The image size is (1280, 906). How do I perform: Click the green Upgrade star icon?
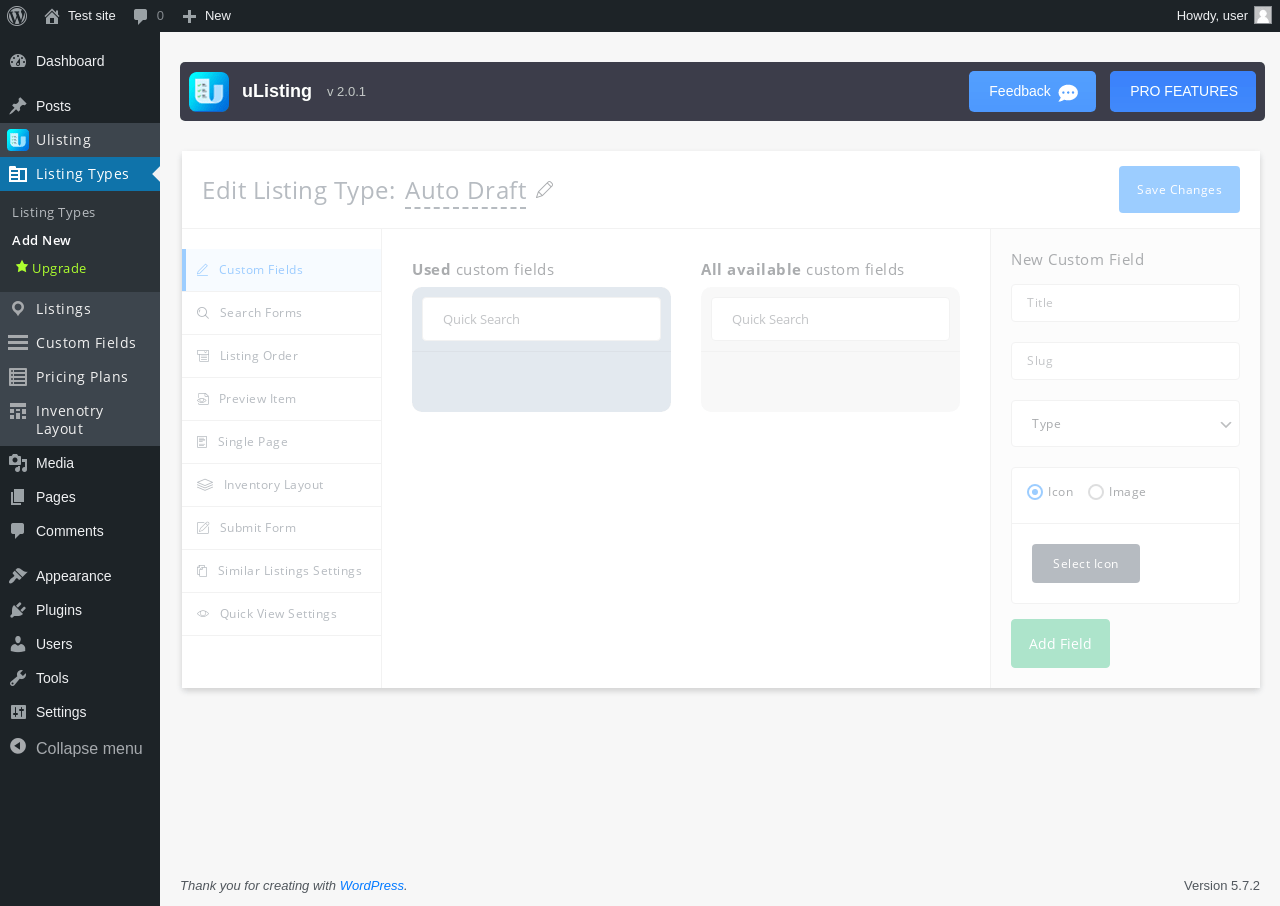[x=22, y=267]
